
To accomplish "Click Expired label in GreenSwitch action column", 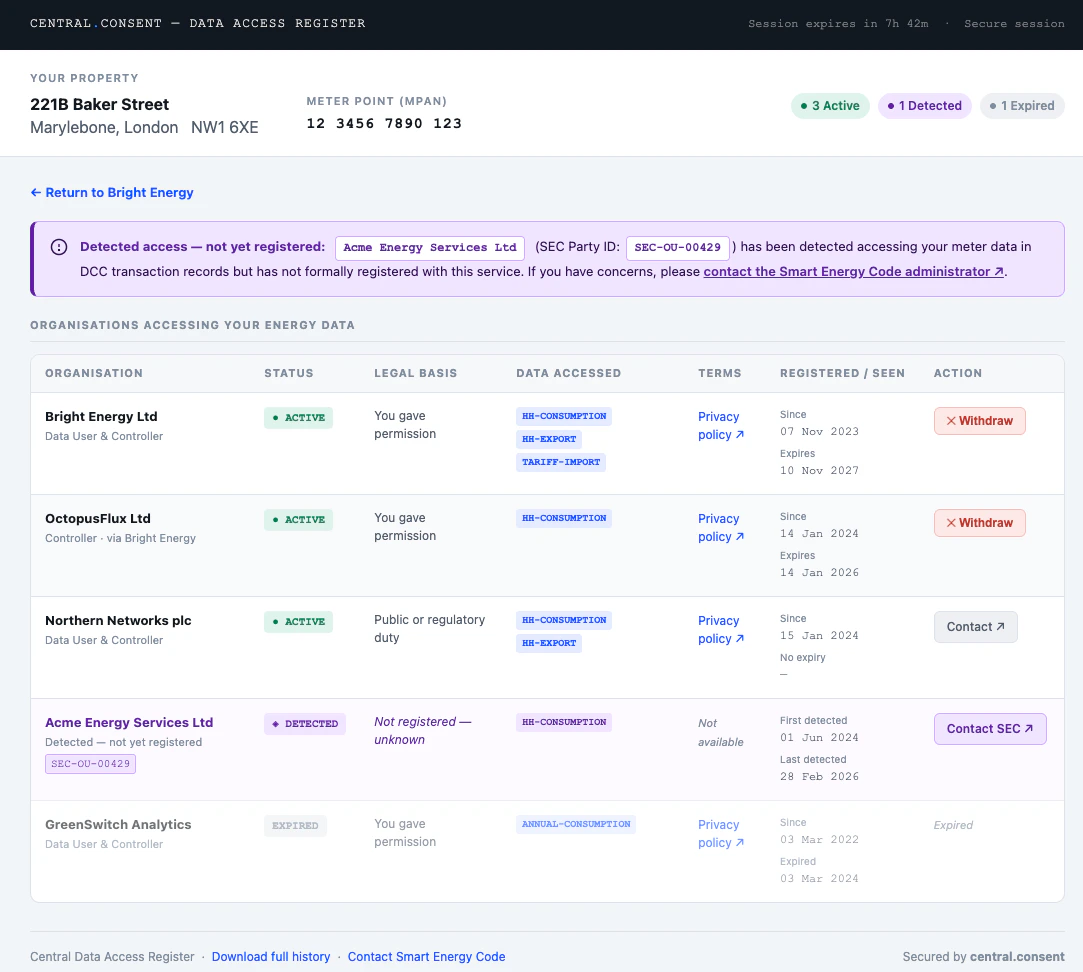I will pyautogui.click(x=952, y=826).
